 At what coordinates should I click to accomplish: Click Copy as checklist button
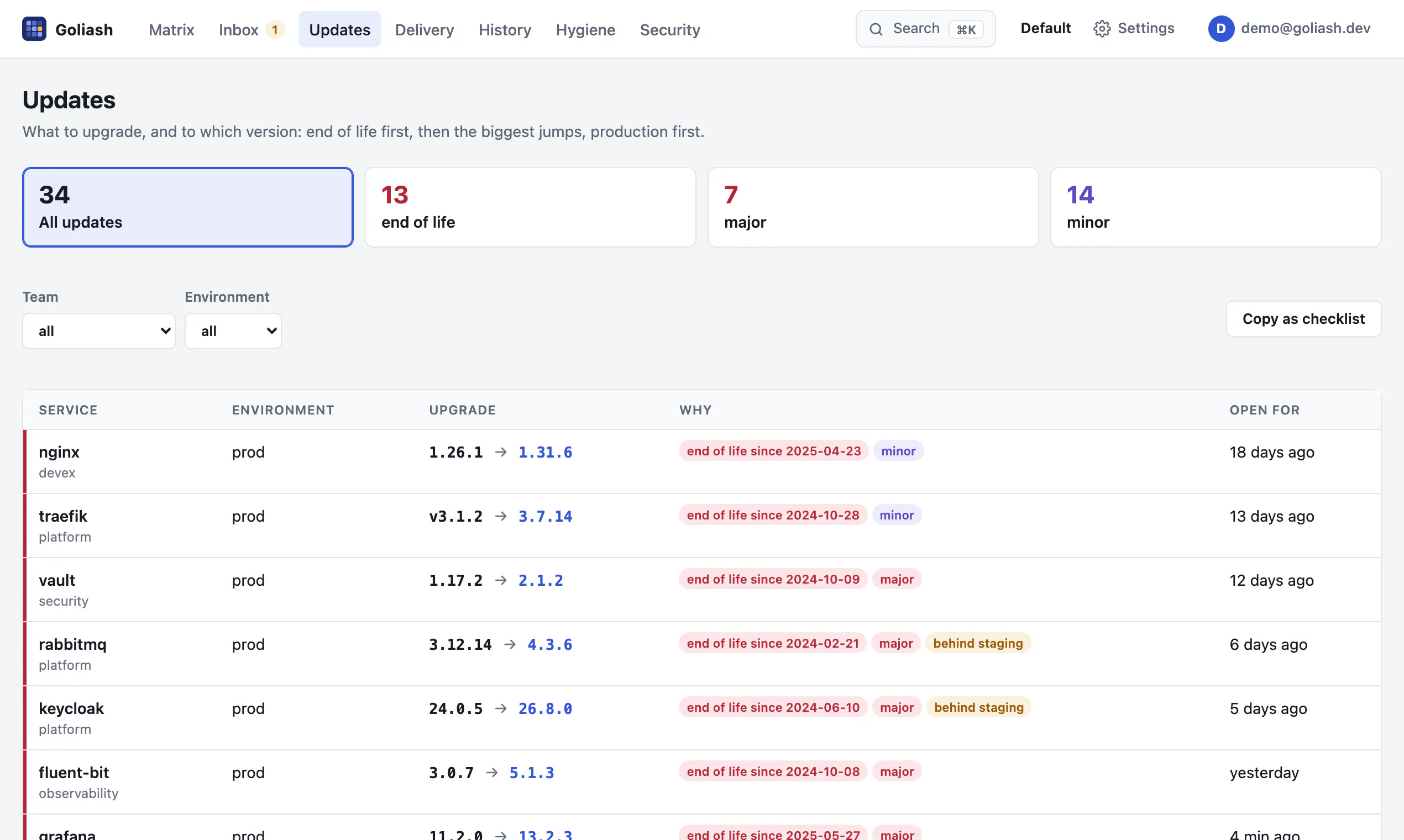coord(1303,319)
